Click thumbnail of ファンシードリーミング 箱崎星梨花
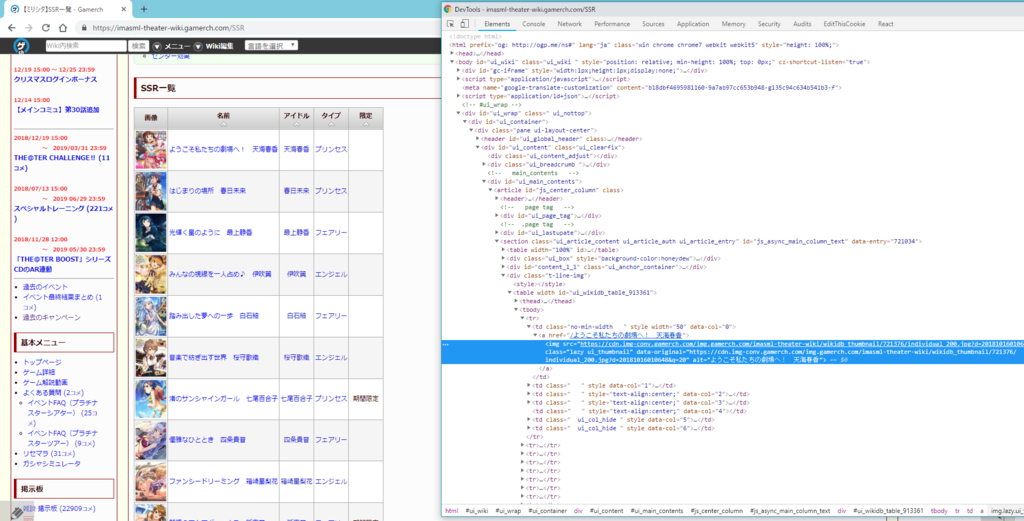The width and height of the screenshot is (1024, 521). (x=150, y=481)
